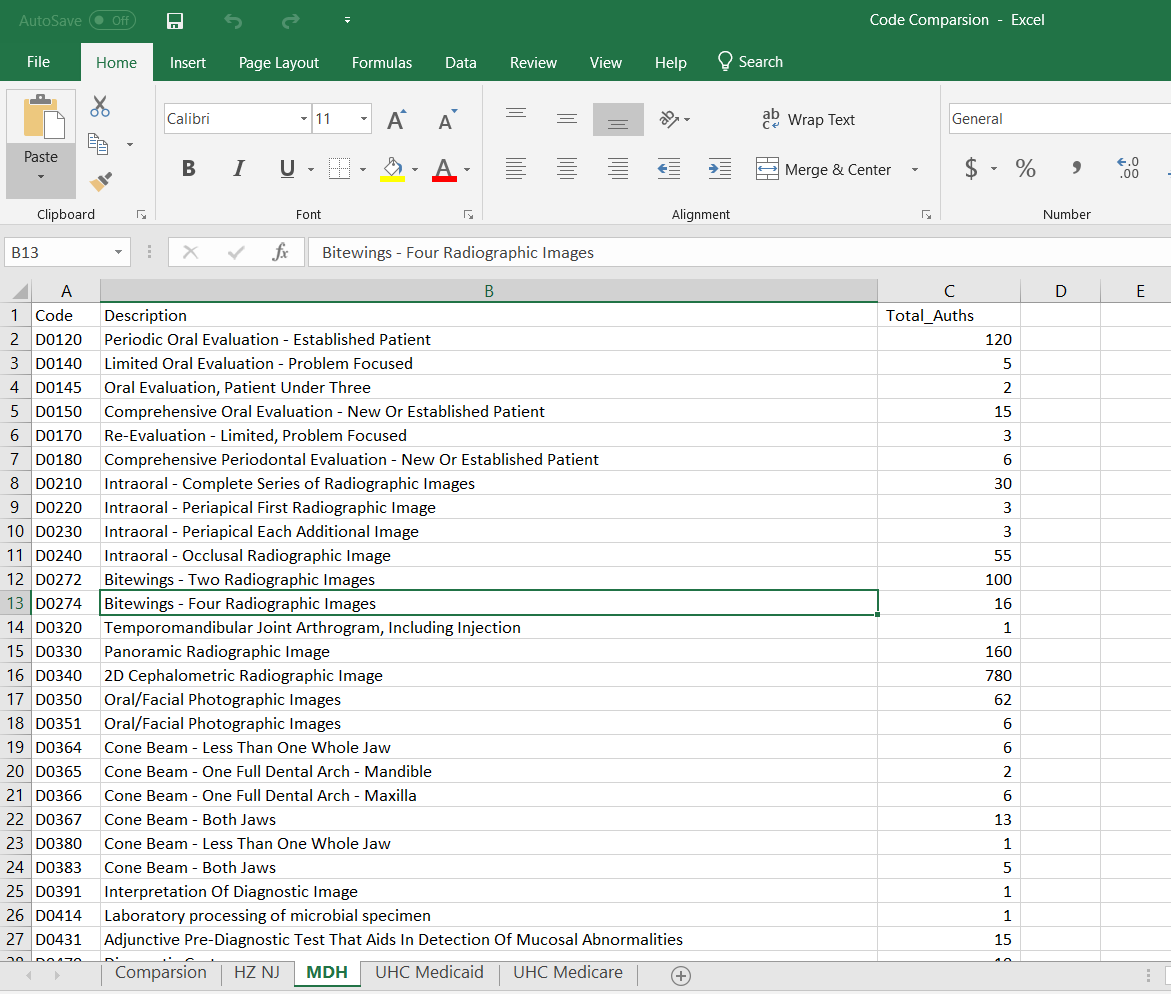Apply bold formatting
This screenshot has width=1171, height=994.
click(188, 168)
